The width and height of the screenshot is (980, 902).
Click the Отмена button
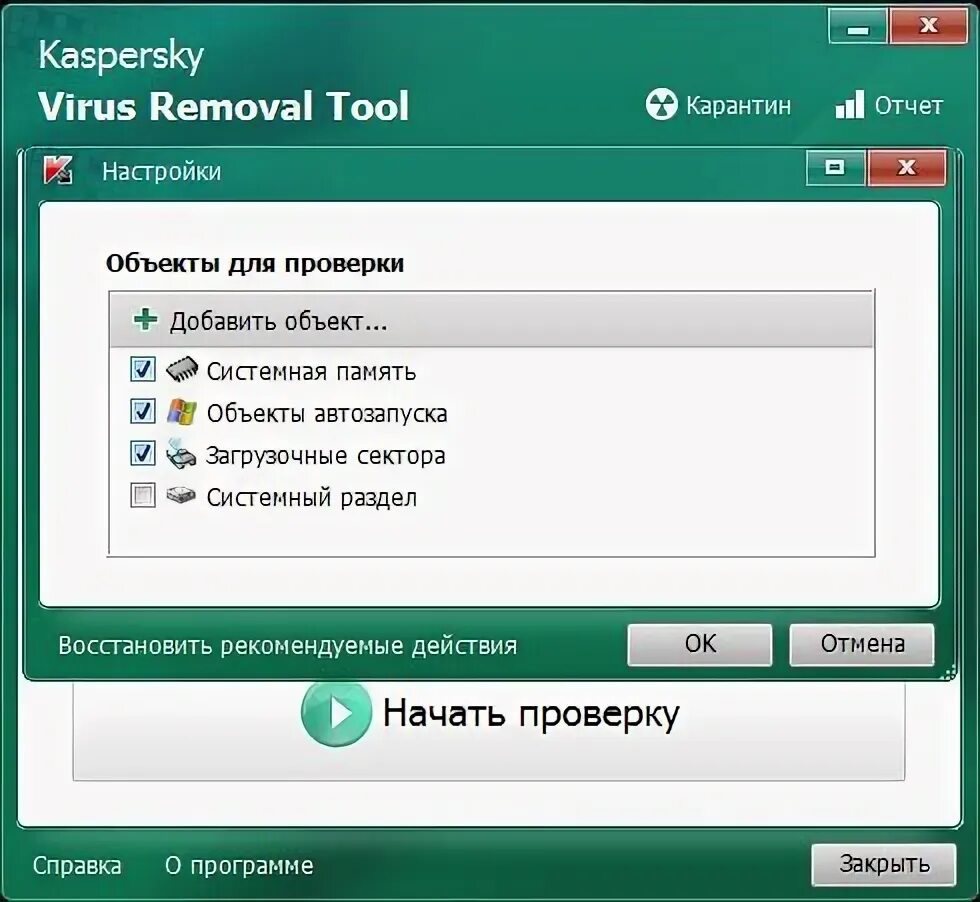[x=862, y=644]
